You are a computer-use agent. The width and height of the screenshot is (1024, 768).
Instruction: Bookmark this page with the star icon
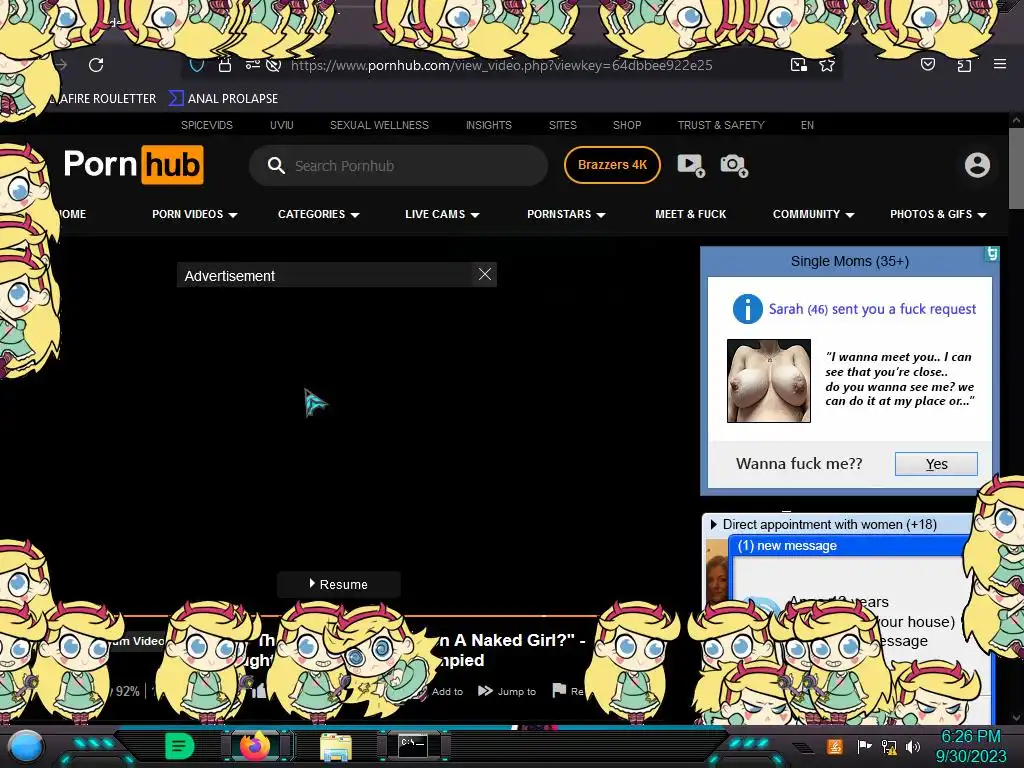pyautogui.click(x=827, y=65)
